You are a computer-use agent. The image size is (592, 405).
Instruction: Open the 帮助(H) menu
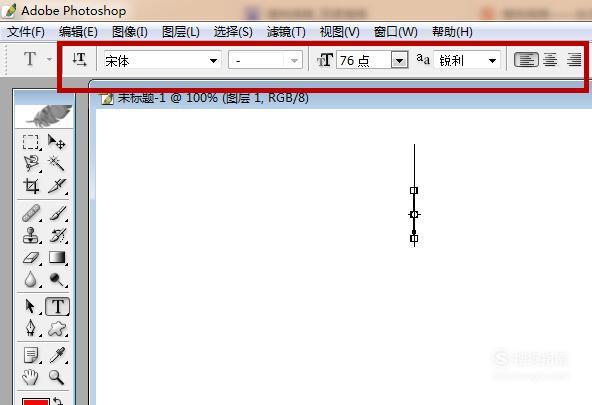452,32
